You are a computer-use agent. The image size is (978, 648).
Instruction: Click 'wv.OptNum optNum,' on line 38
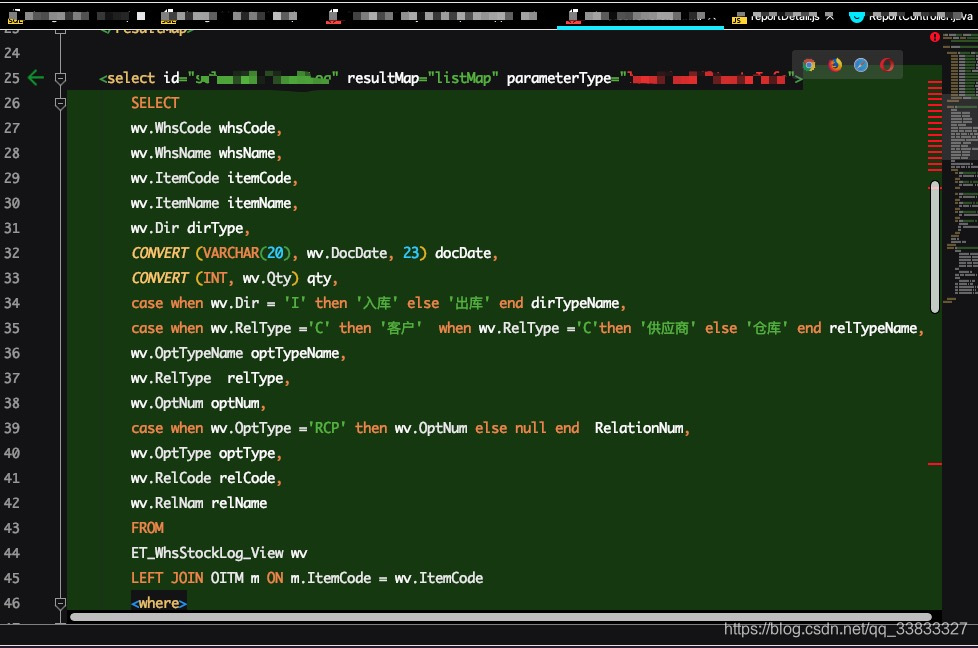click(x=198, y=403)
